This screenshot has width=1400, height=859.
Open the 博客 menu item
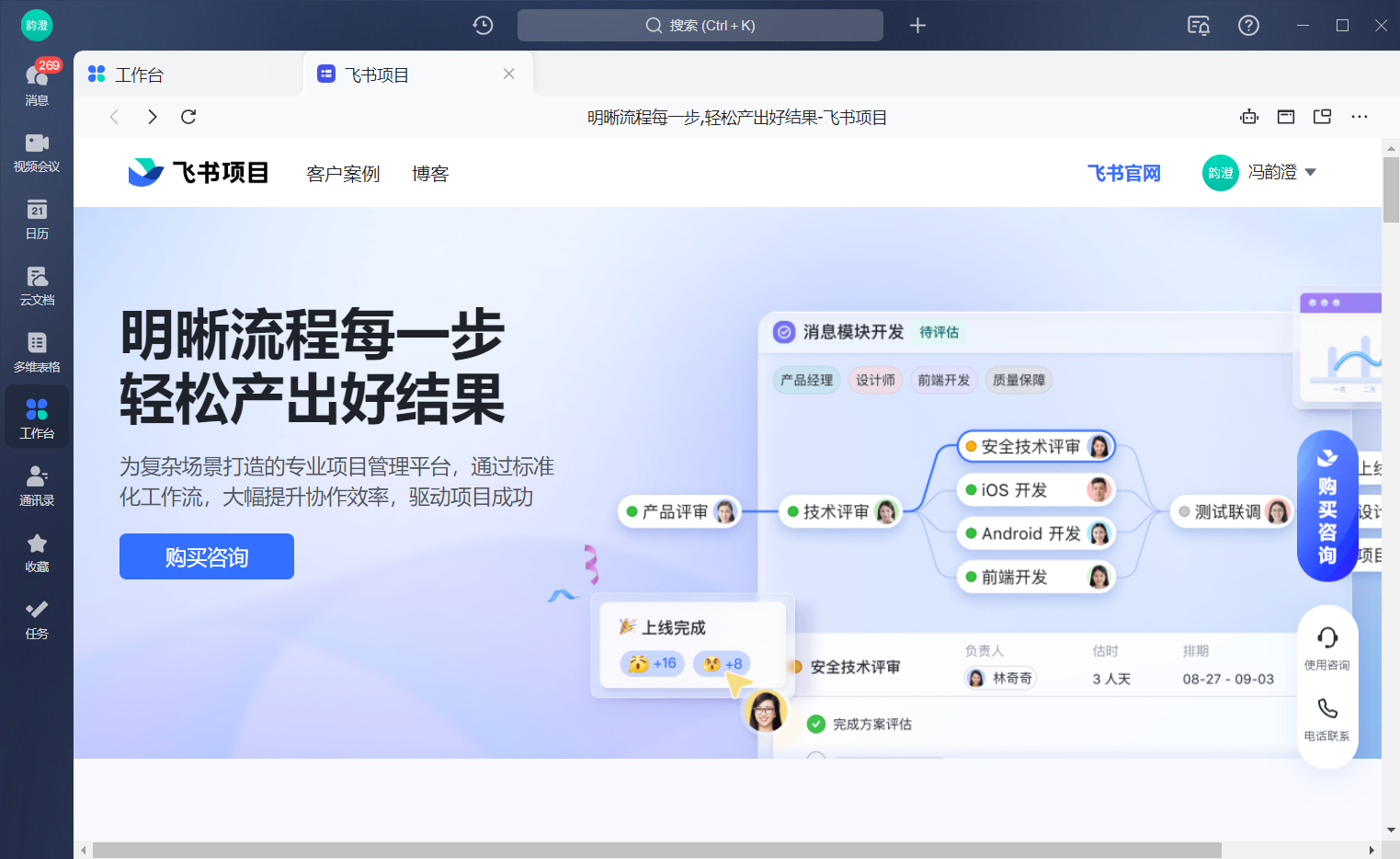tap(430, 174)
